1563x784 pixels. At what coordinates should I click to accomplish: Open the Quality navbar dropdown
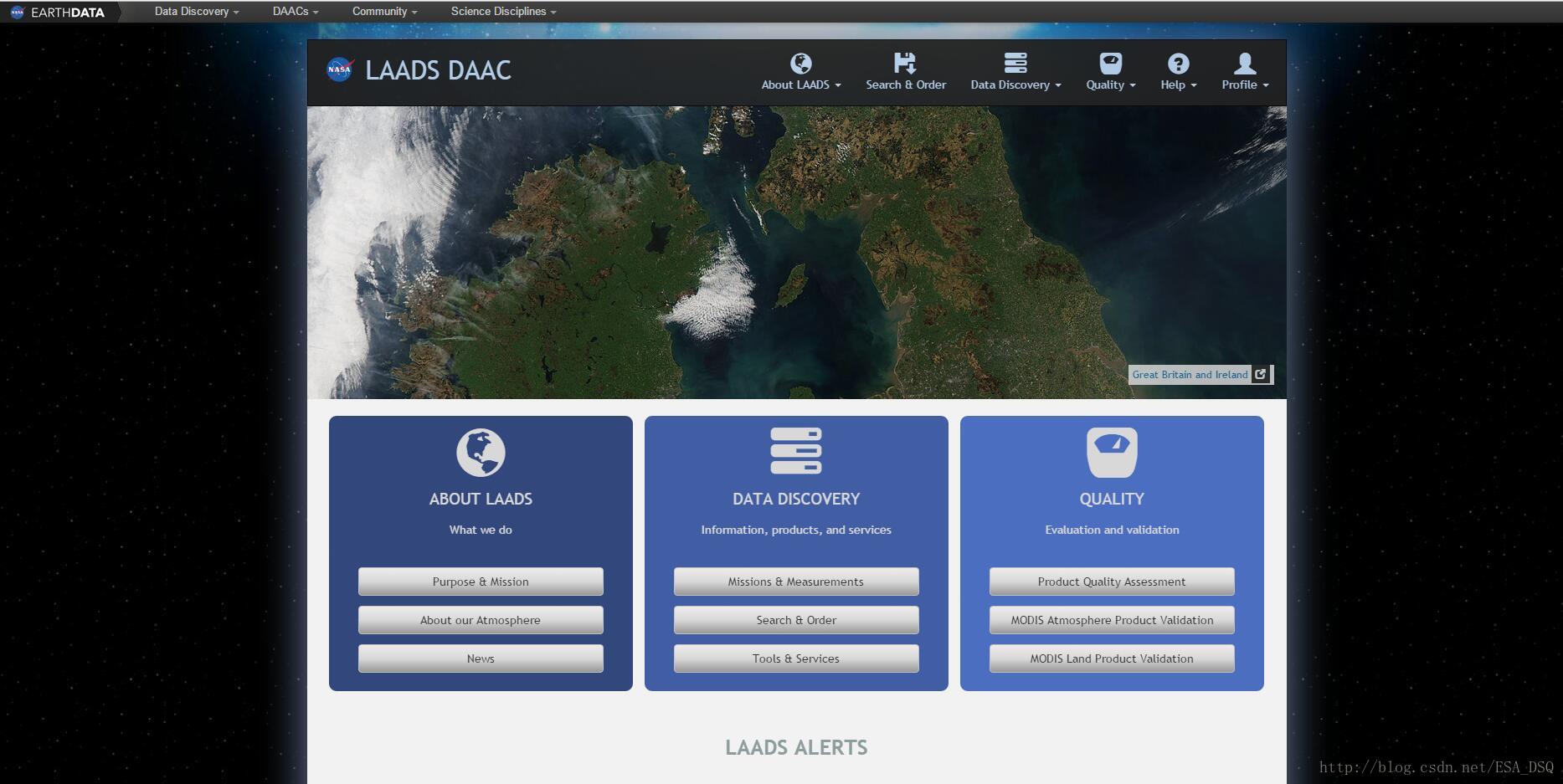click(1111, 85)
